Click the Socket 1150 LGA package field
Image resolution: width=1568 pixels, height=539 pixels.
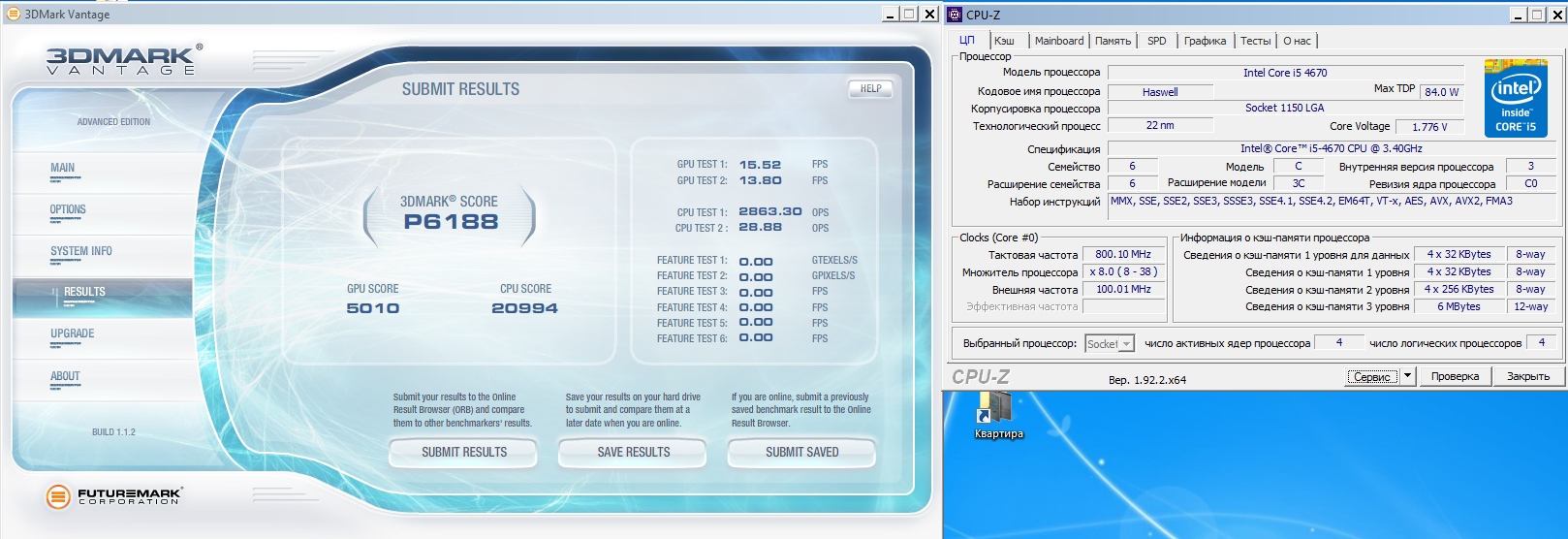pos(1285,108)
